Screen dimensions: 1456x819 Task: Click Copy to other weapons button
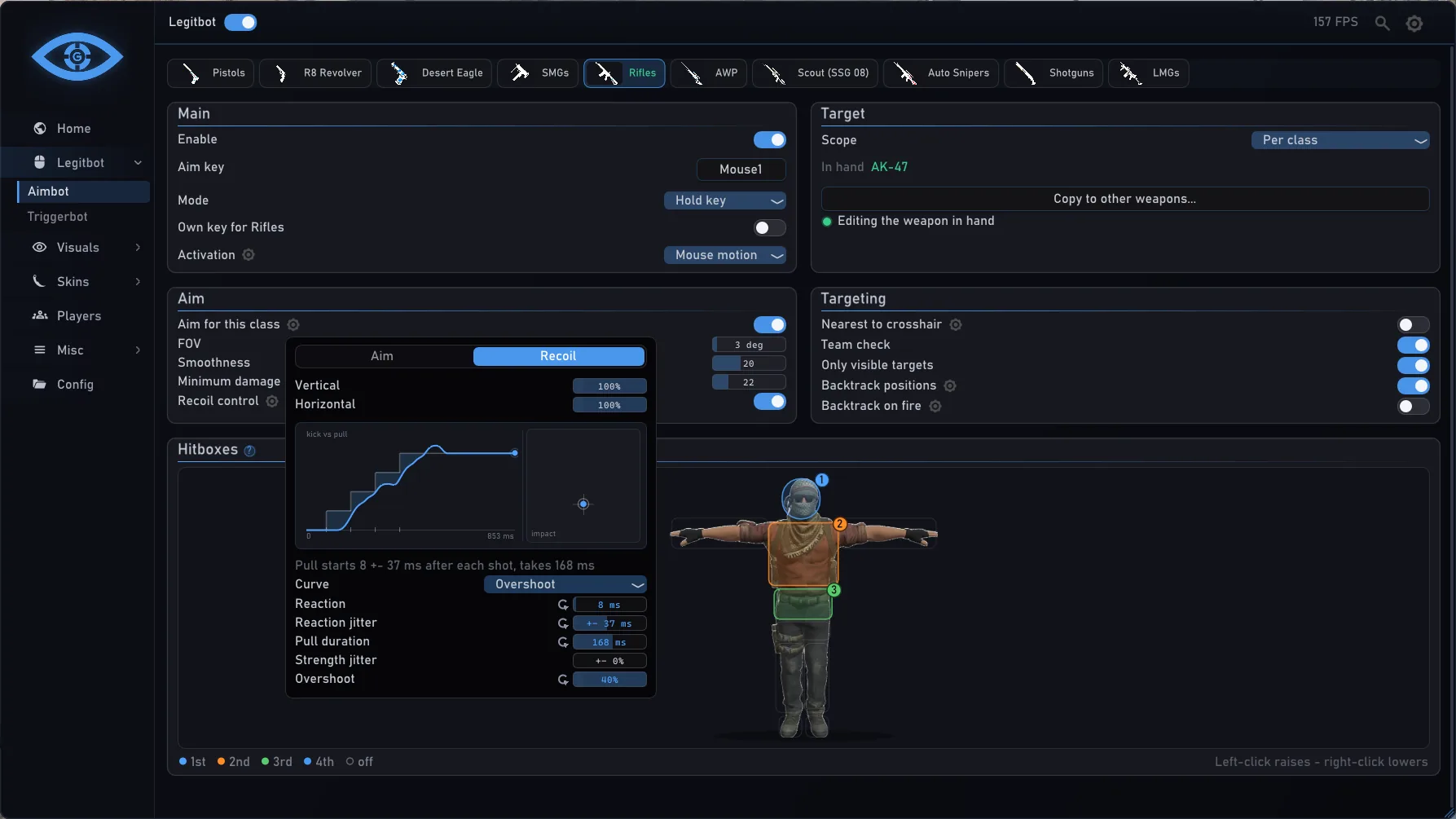[1125, 199]
